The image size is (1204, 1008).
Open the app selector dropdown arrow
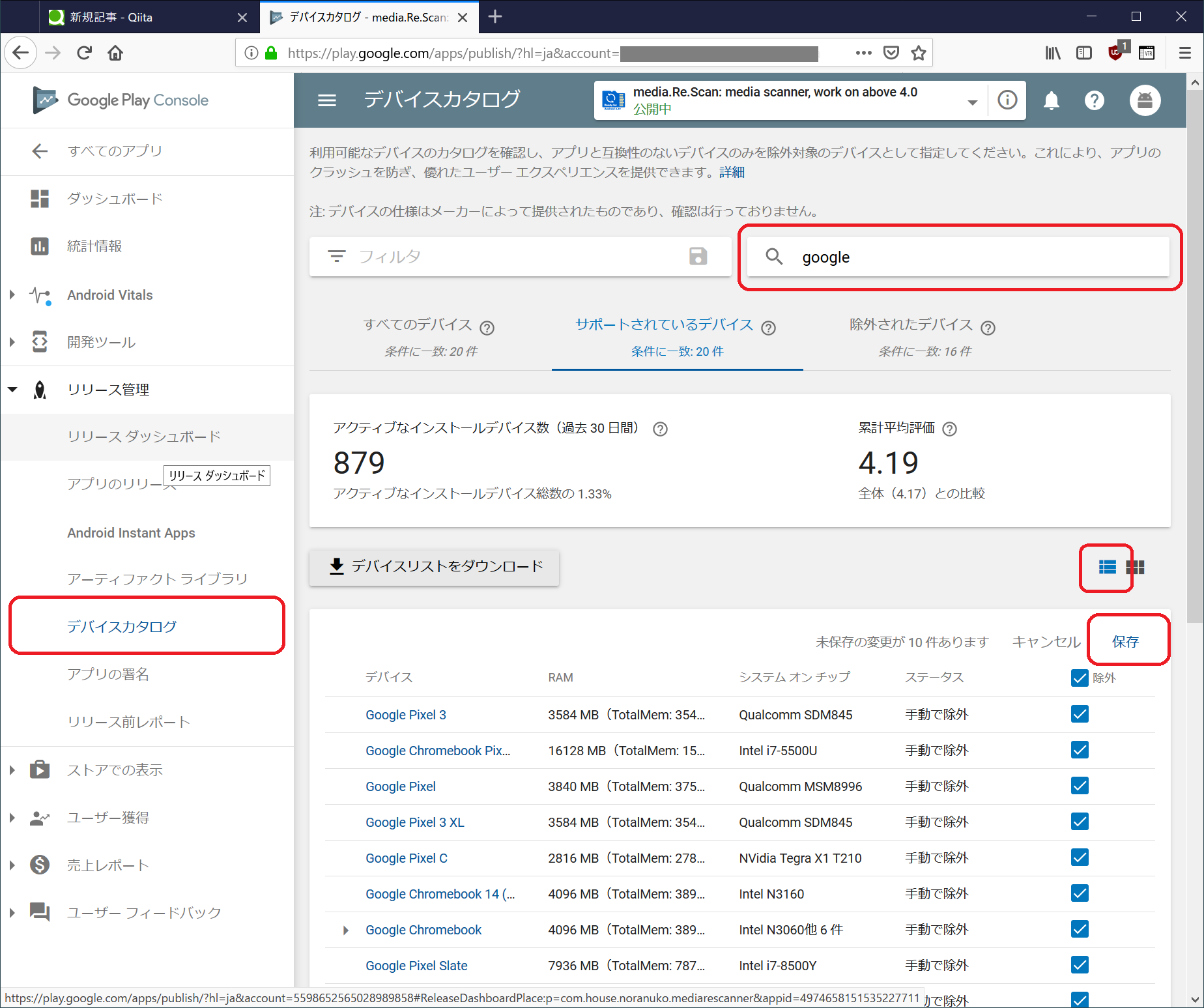972,102
